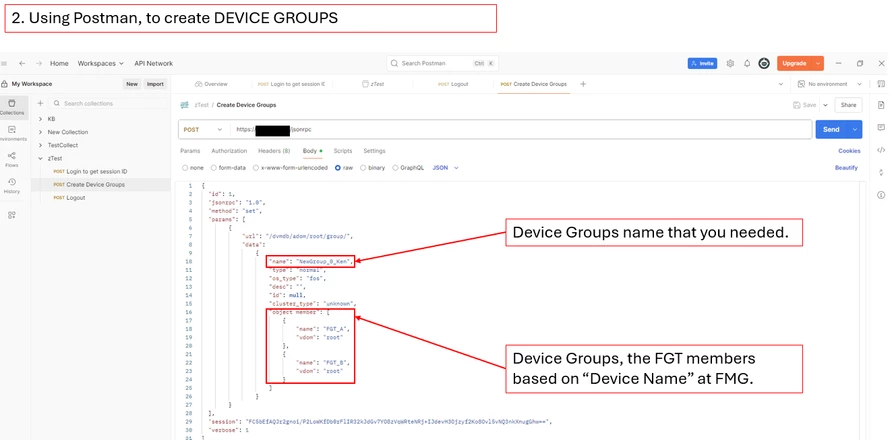Open the hamburger menu icon

pyautogui.click(x=3, y=63)
